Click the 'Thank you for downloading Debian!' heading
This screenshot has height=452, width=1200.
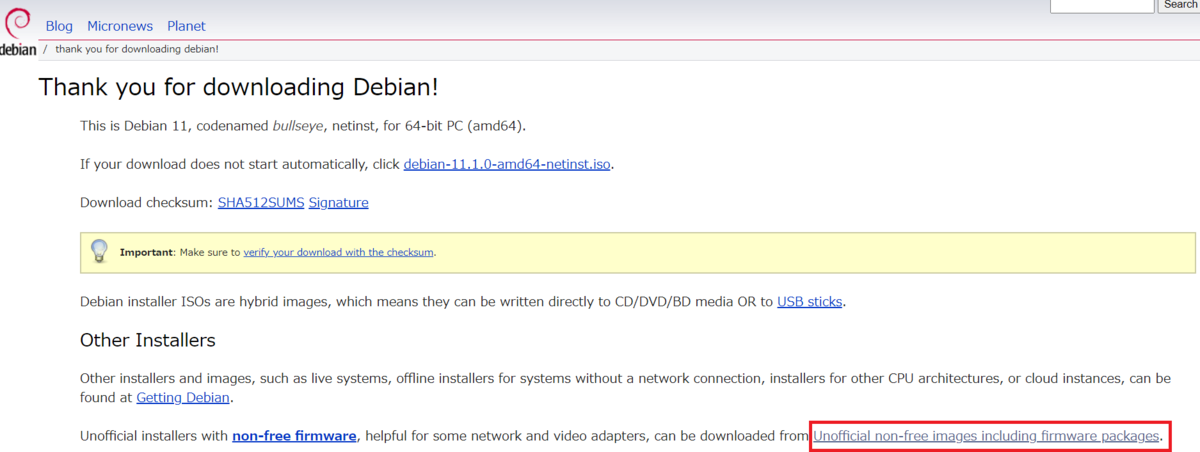click(x=239, y=87)
